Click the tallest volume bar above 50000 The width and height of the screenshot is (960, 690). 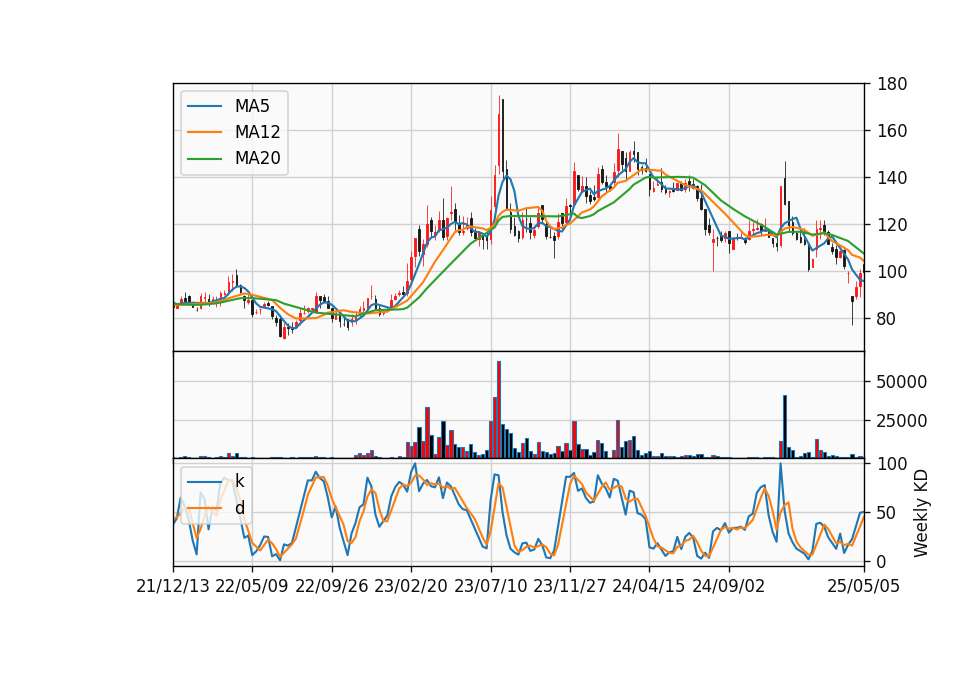point(499,410)
